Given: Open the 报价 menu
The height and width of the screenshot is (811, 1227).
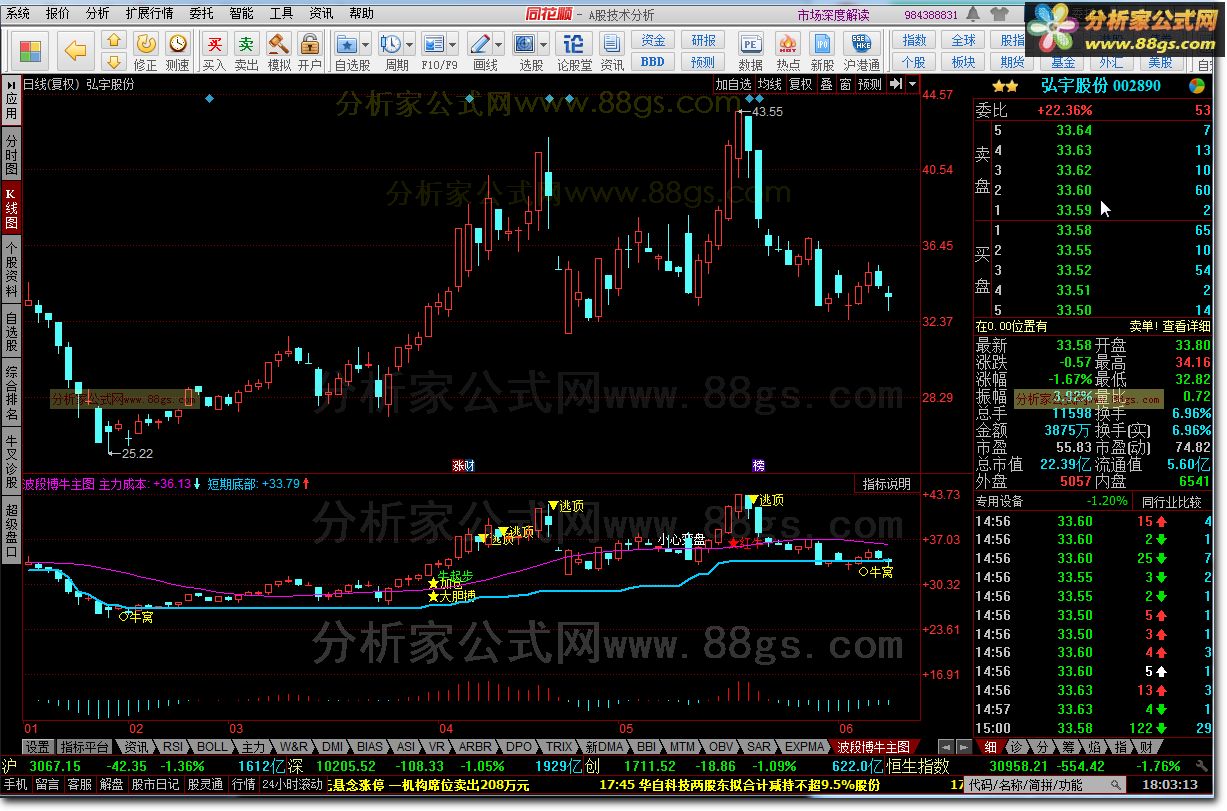Looking at the screenshot, I should (58, 14).
